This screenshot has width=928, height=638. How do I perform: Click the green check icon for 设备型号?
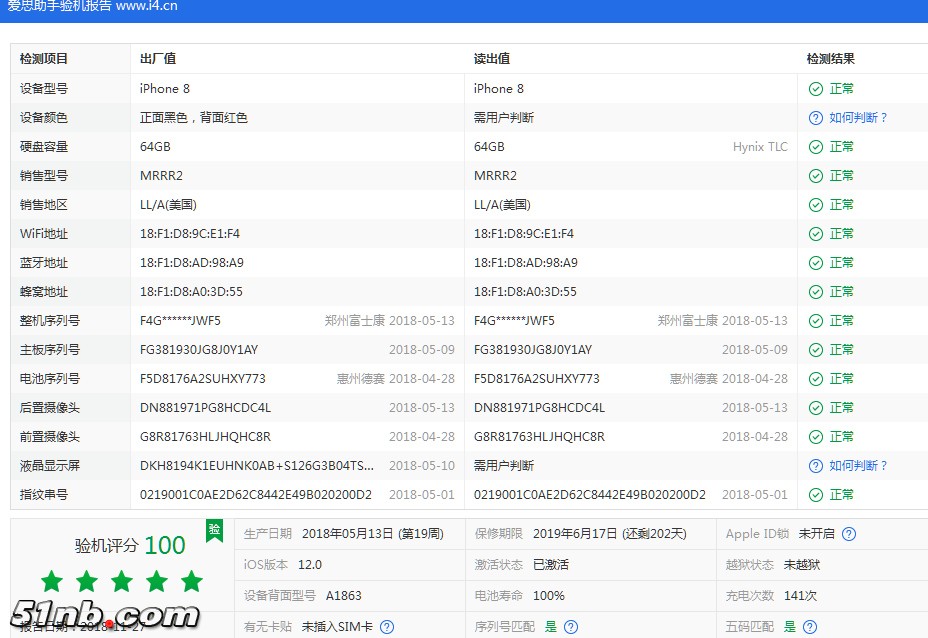(x=816, y=89)
